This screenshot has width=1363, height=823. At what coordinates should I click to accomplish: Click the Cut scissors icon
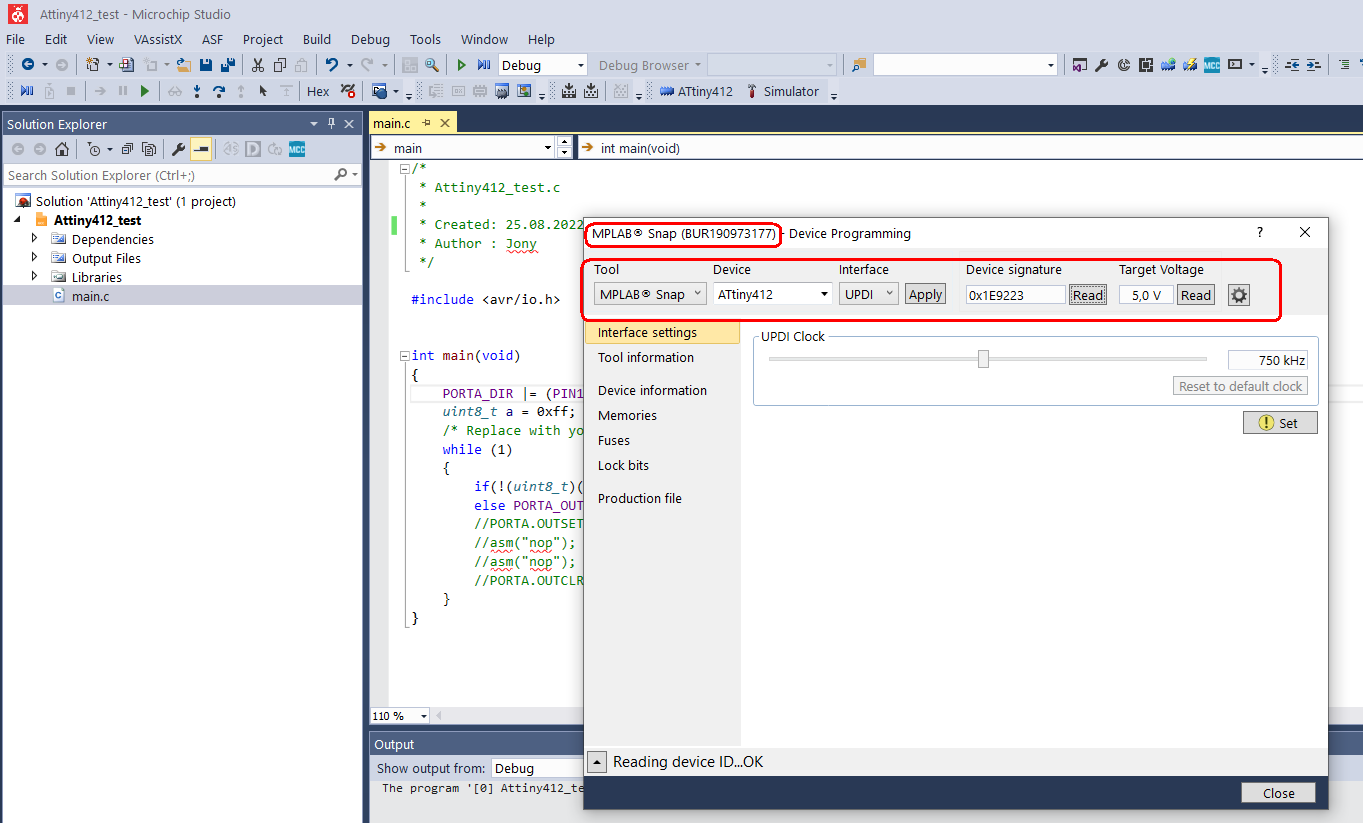257,65
